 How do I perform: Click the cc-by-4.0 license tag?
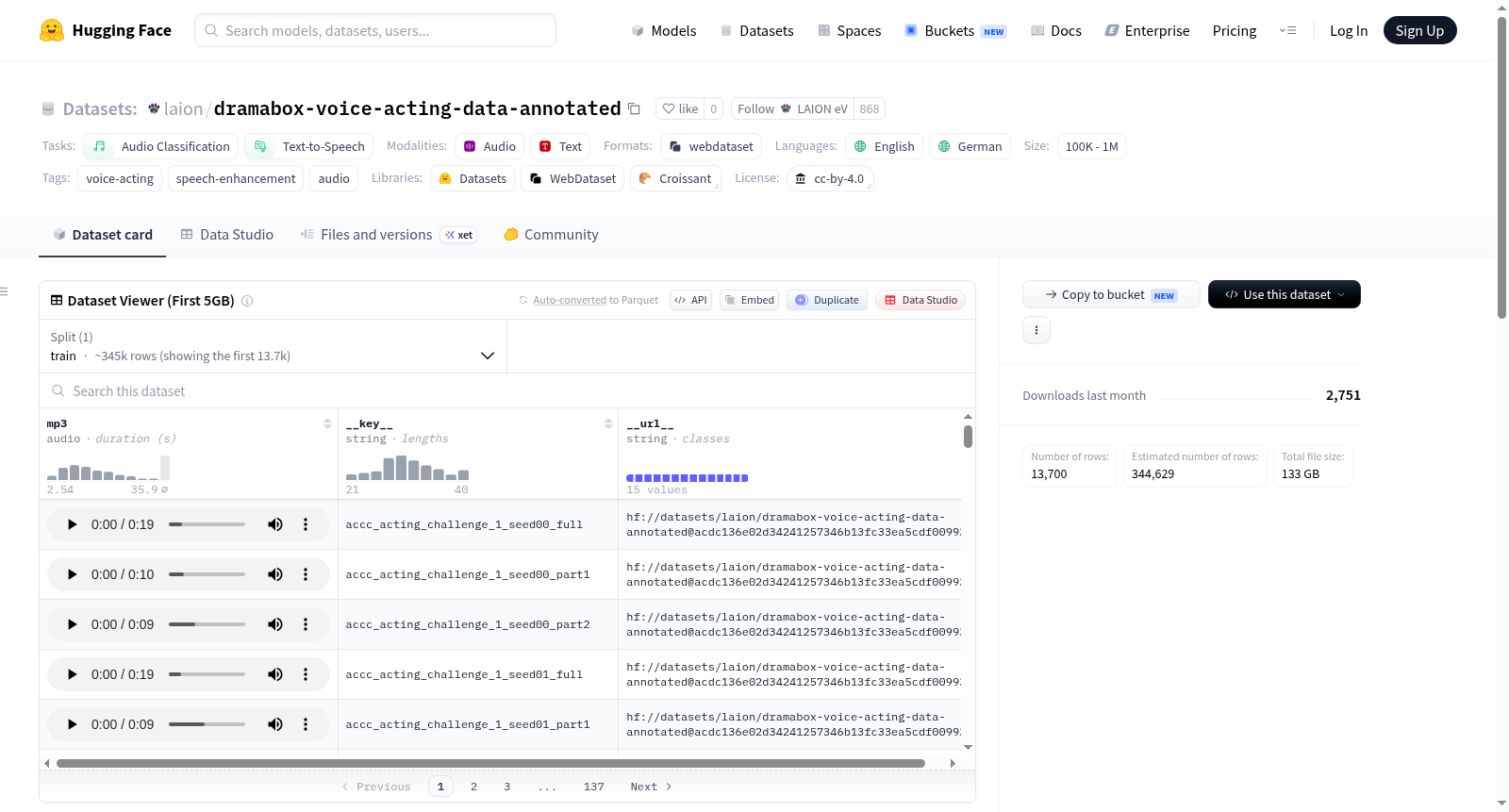[x=830, y=178]
